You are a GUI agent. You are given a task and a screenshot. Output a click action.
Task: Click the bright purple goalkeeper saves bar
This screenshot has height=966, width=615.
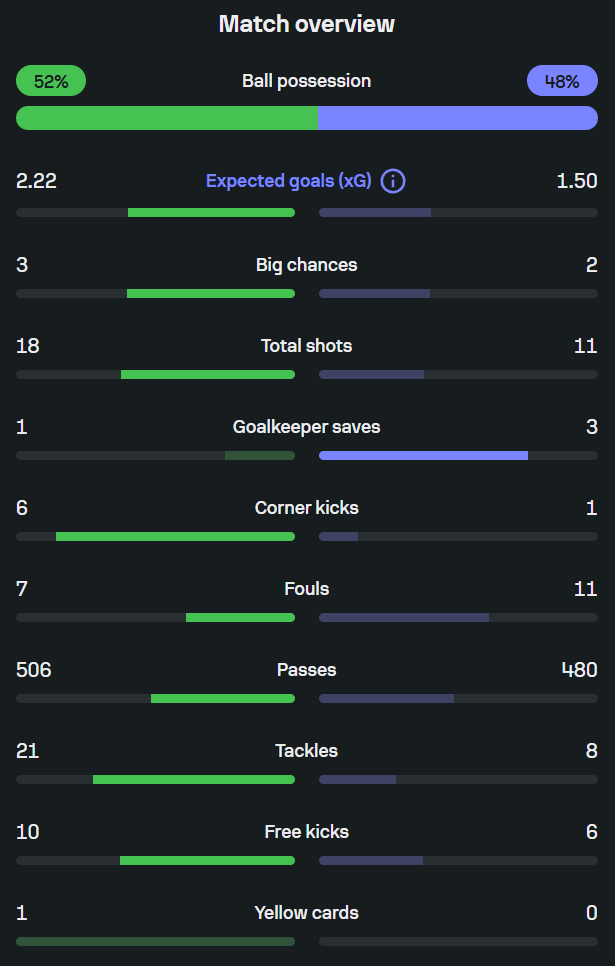tap(423, 455)
